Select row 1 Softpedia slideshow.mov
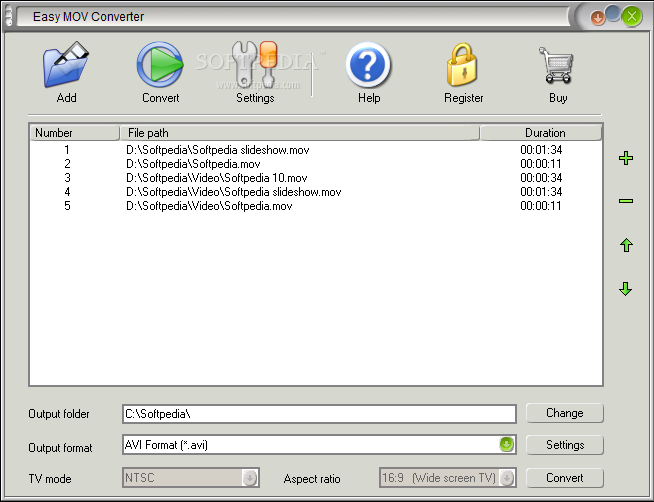Viewport: 654px width, 502px height. pyautogui.click(x=316, y=150)
